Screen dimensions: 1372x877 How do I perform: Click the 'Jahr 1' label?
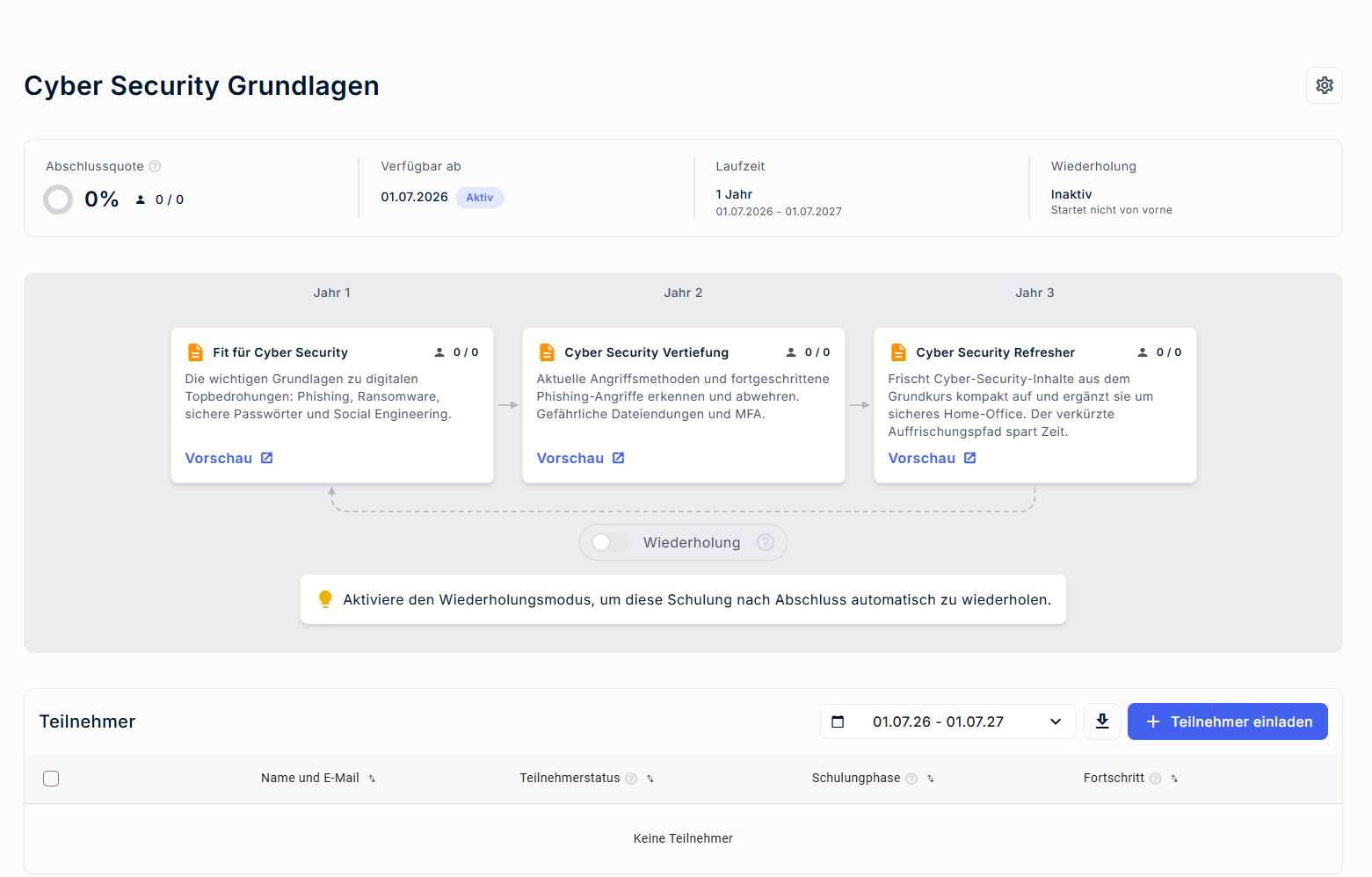pos(331,293)
